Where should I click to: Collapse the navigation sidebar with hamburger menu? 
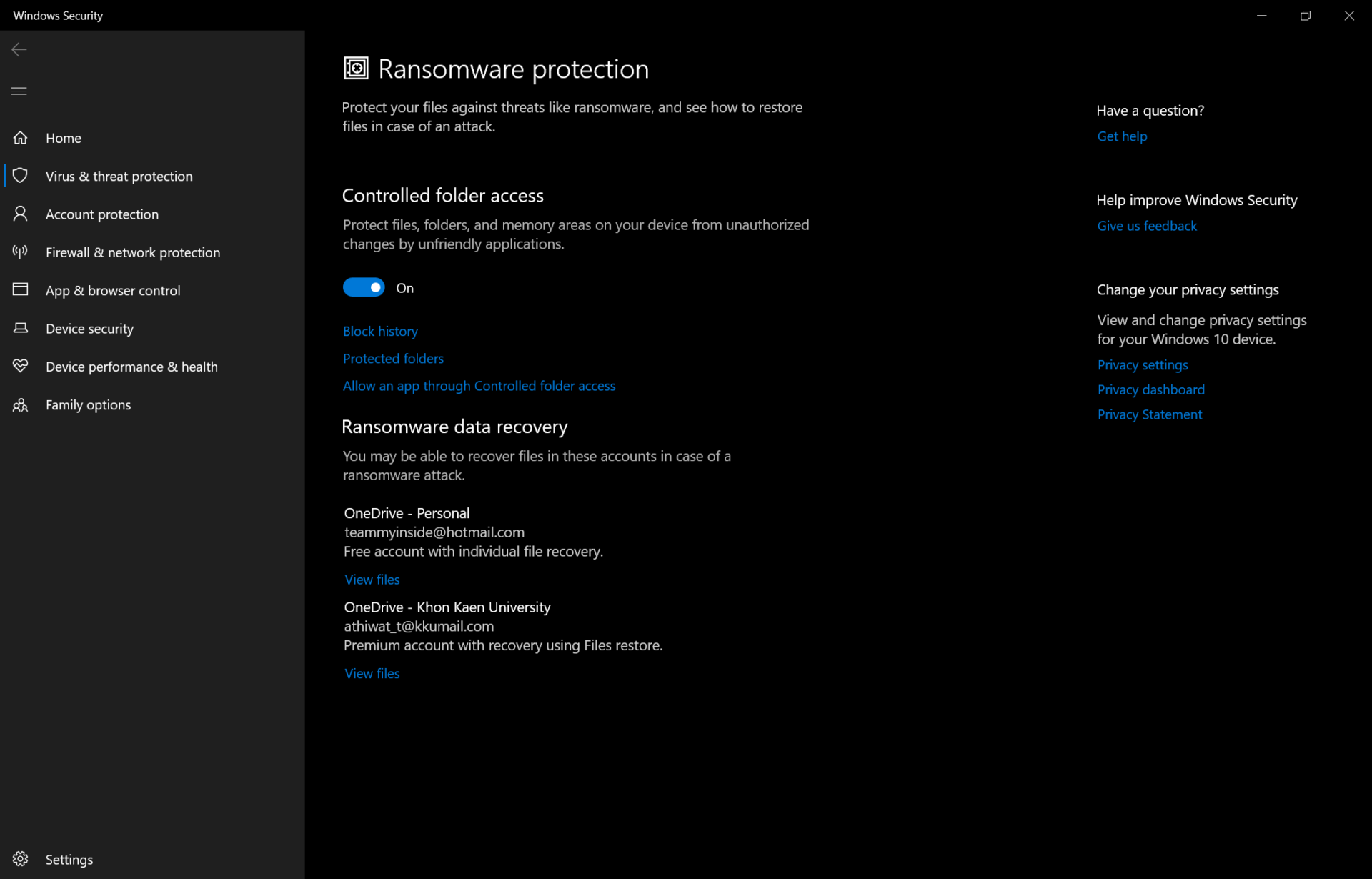pos(19,91)
